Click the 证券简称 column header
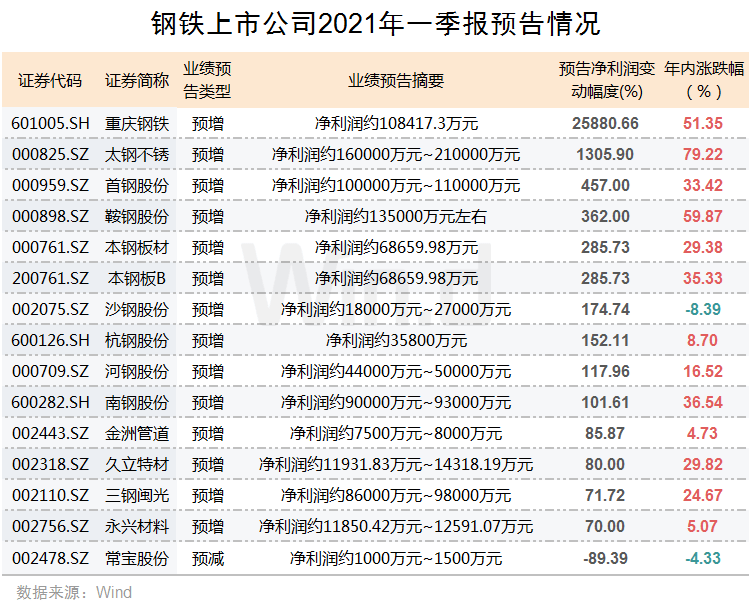Screen dimensions: 752x611 pos(137,81)
